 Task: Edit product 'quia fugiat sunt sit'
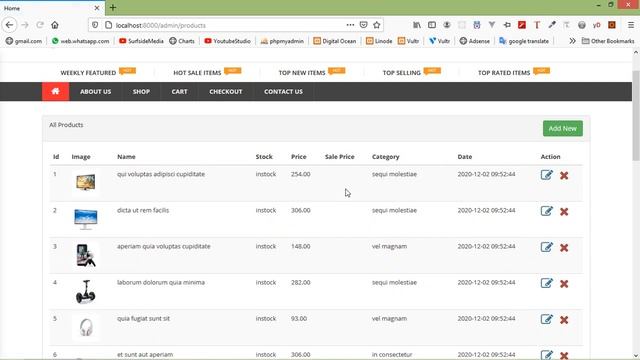(x=547, y=319)
